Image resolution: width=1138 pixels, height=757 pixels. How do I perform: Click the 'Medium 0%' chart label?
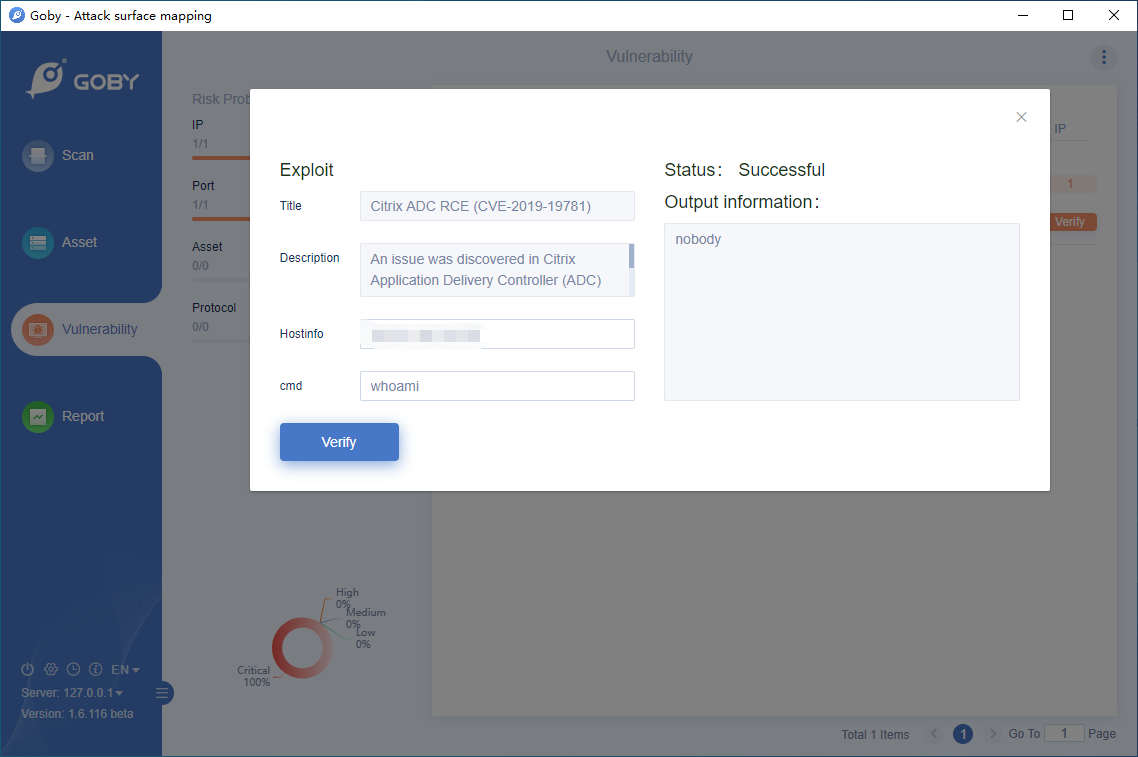(x=365, y=618)
